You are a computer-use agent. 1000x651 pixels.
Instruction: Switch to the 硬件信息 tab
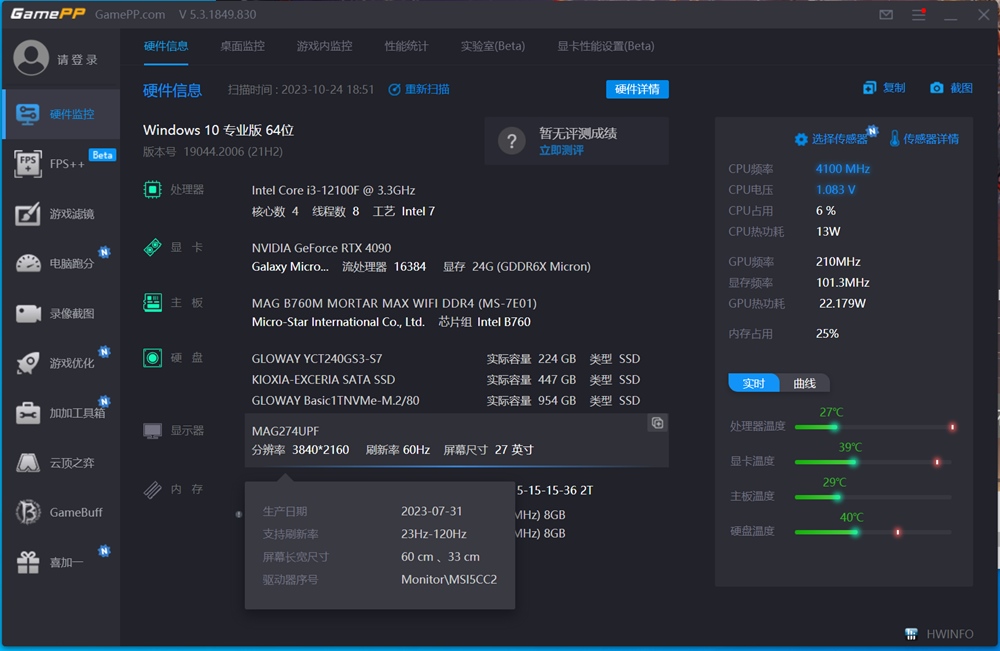166,46
